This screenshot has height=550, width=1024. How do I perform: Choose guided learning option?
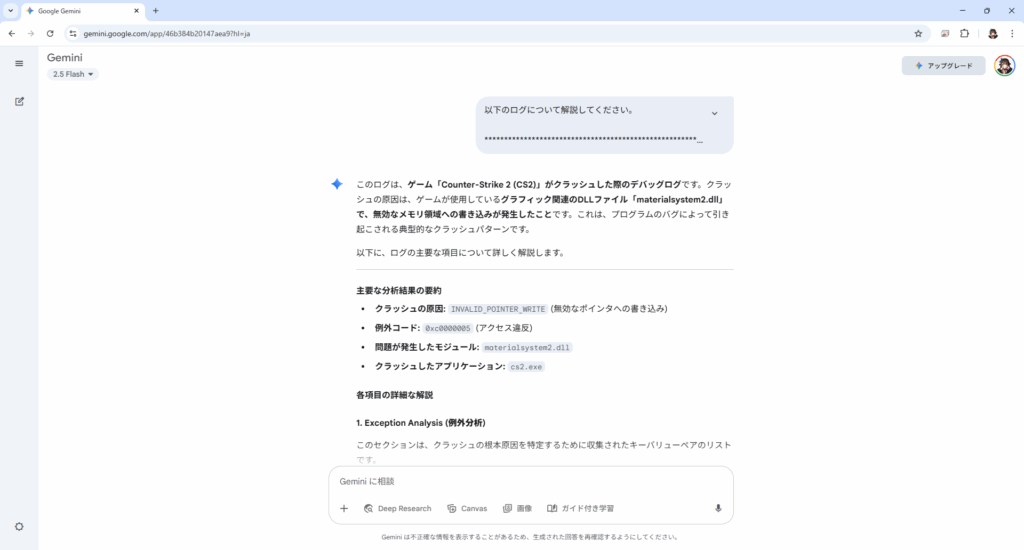point(581,508)
